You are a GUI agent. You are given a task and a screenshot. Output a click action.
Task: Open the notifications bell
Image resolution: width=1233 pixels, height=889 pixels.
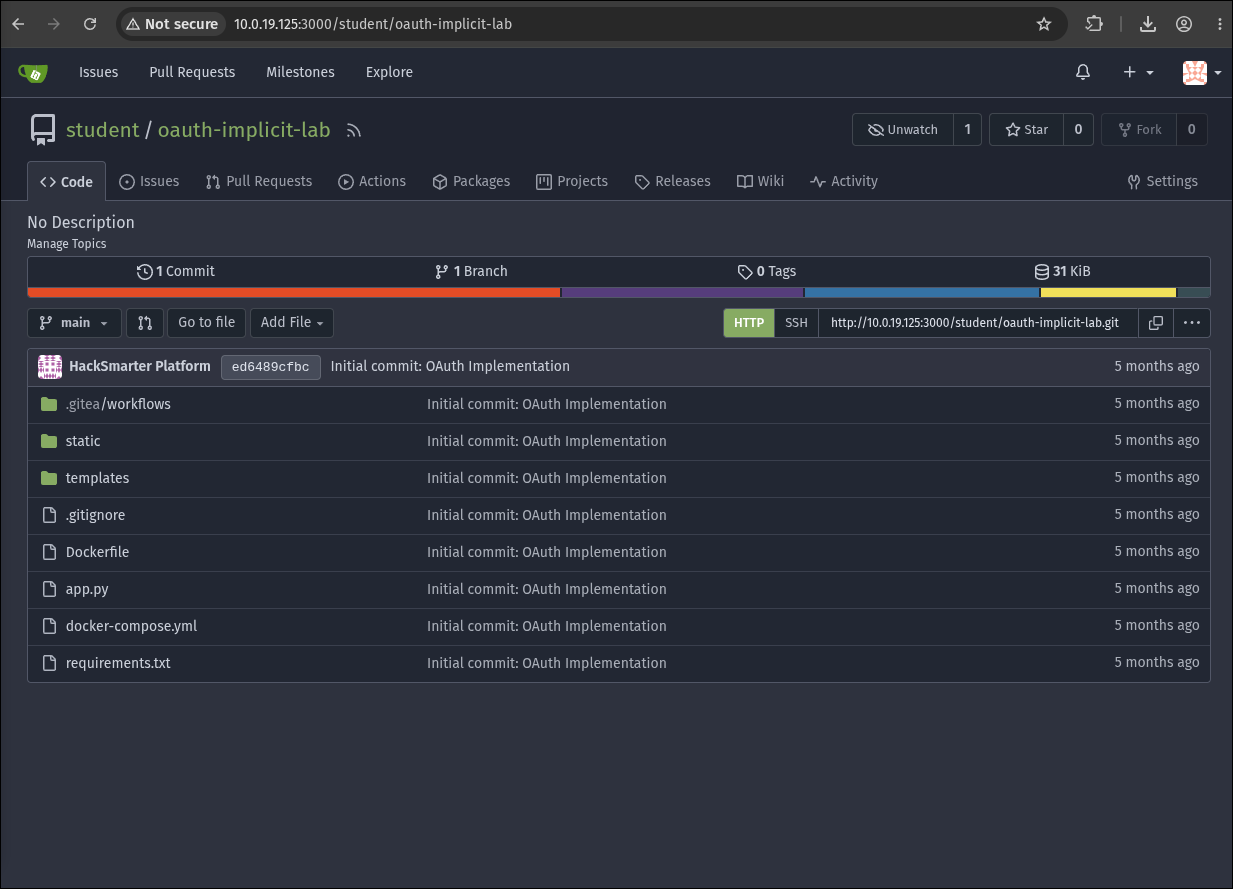(x=1083, y=72)
